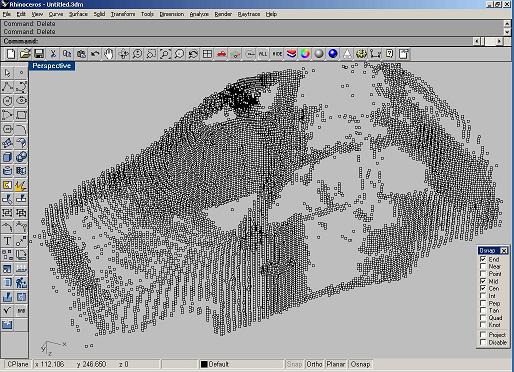The width and height of the screenshot is (514, 372).
Task: Select the Pan hand tool
Action: click(109, 54)
